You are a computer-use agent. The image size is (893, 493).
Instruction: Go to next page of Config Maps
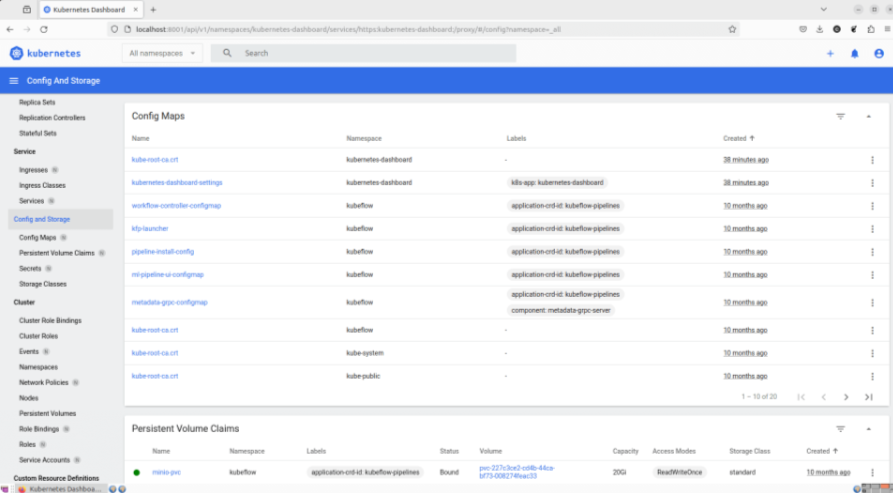pyautogui.click(x=846, y=397)
